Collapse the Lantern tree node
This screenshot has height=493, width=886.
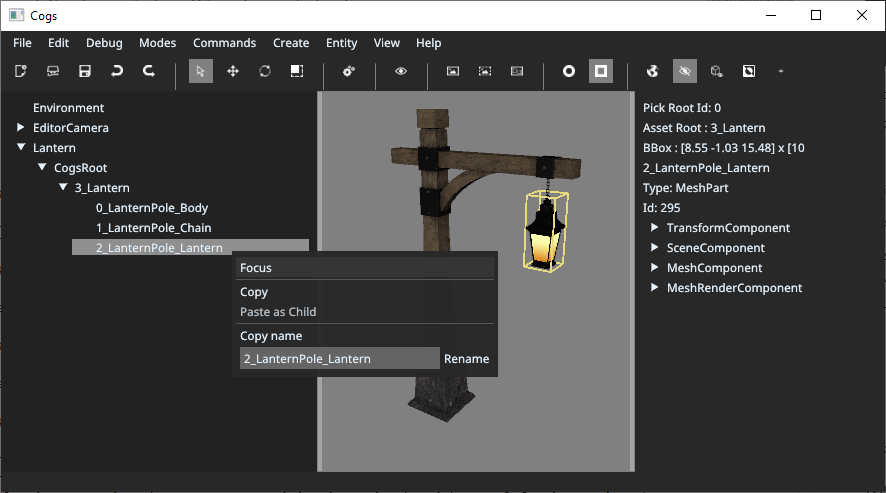point(21,147)
